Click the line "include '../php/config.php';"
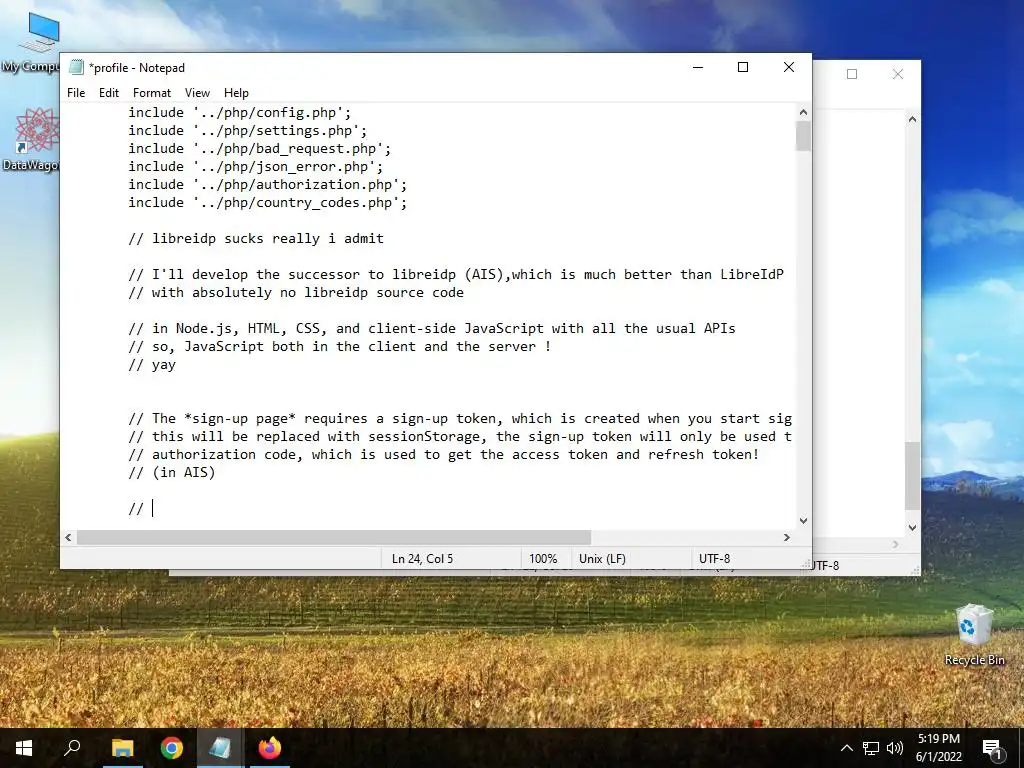This screenshot has width=1024, height=768. 240,112
